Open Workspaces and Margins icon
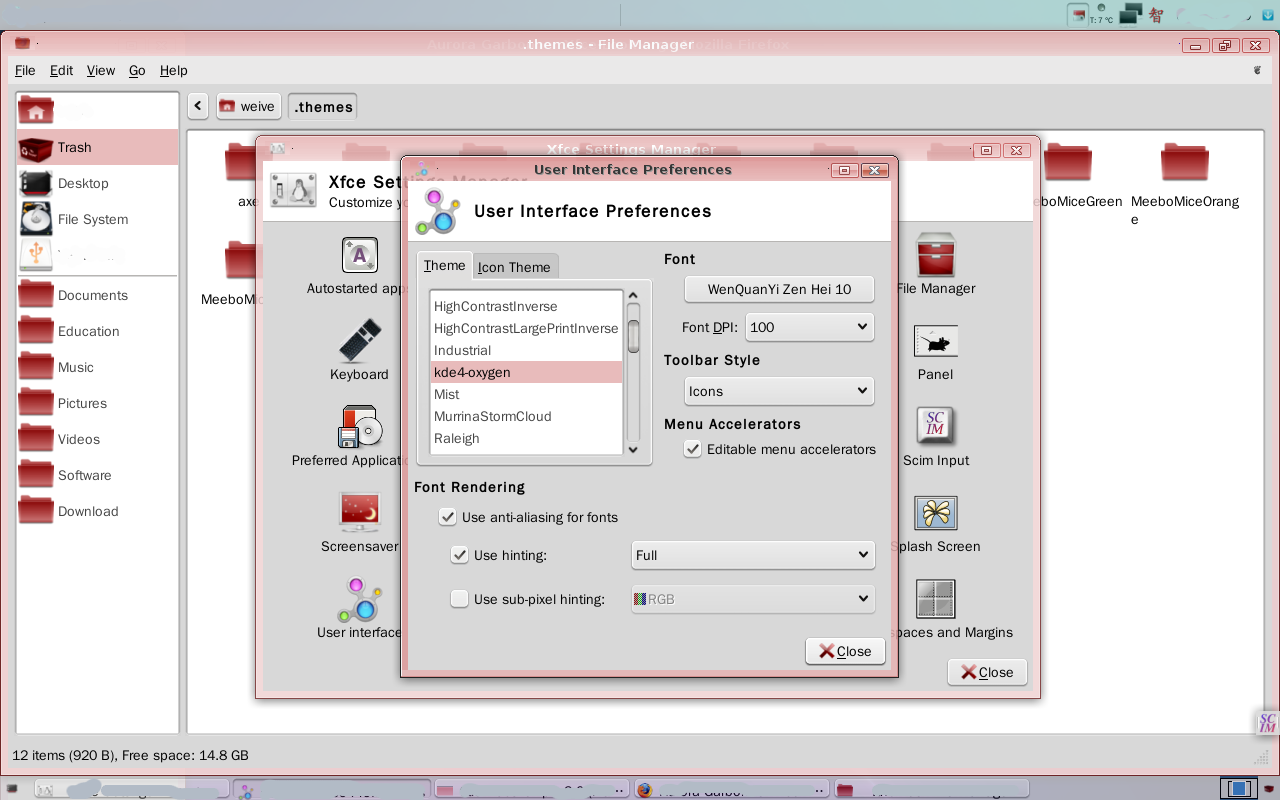 point(936,599)
